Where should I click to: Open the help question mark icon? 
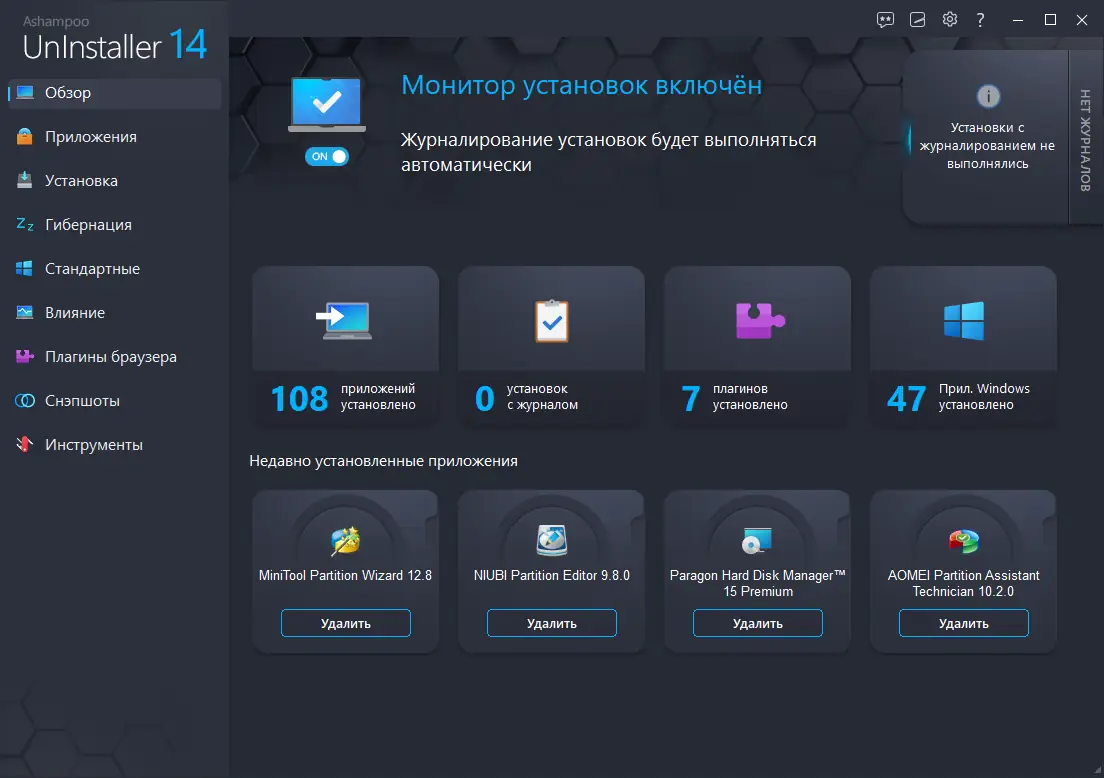coord(980,20)
